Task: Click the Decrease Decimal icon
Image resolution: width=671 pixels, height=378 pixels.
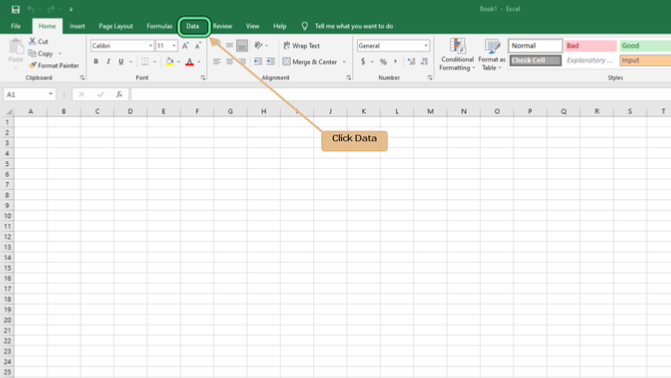Action: (425, 62)
